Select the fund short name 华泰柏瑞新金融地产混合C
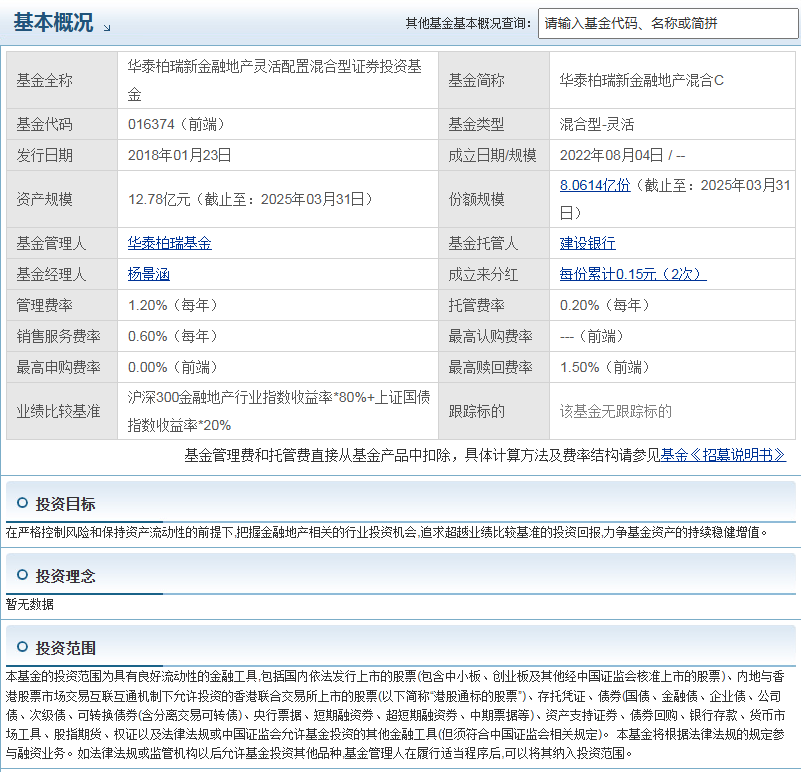Viewport: 801px width, 772px height. pyautogui.click(x=642, y=80)
